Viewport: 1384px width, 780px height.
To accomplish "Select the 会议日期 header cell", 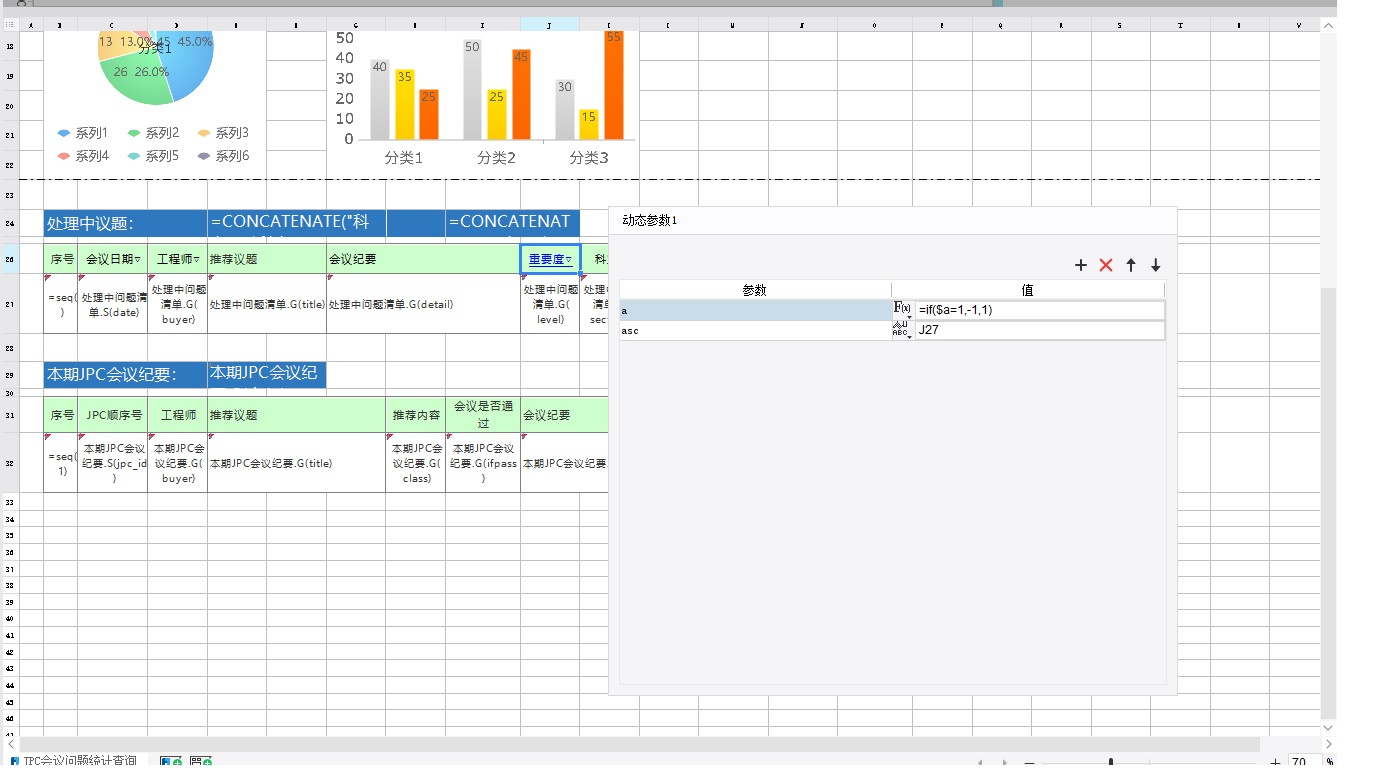I will 112,259.
